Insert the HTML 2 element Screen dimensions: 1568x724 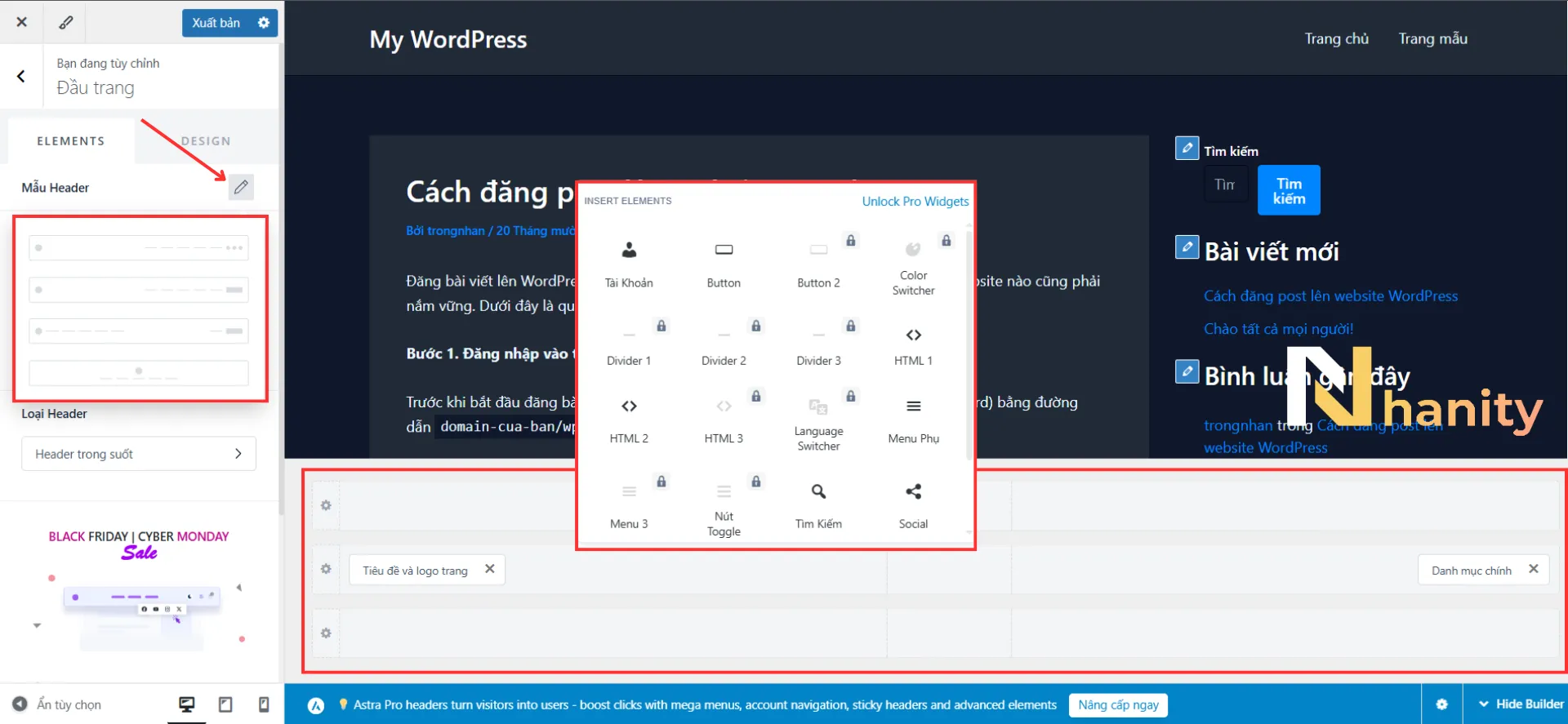(629, 420)
